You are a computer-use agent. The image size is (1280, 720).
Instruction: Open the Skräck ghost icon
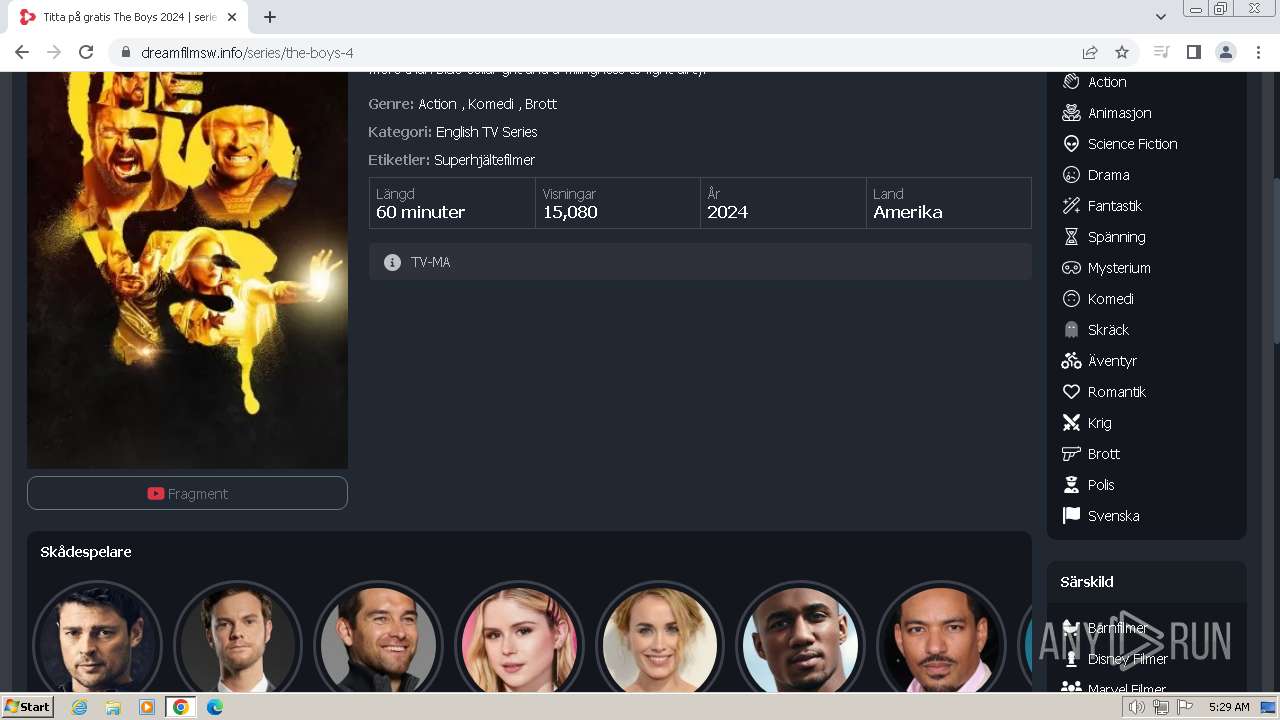point(1071,330)
